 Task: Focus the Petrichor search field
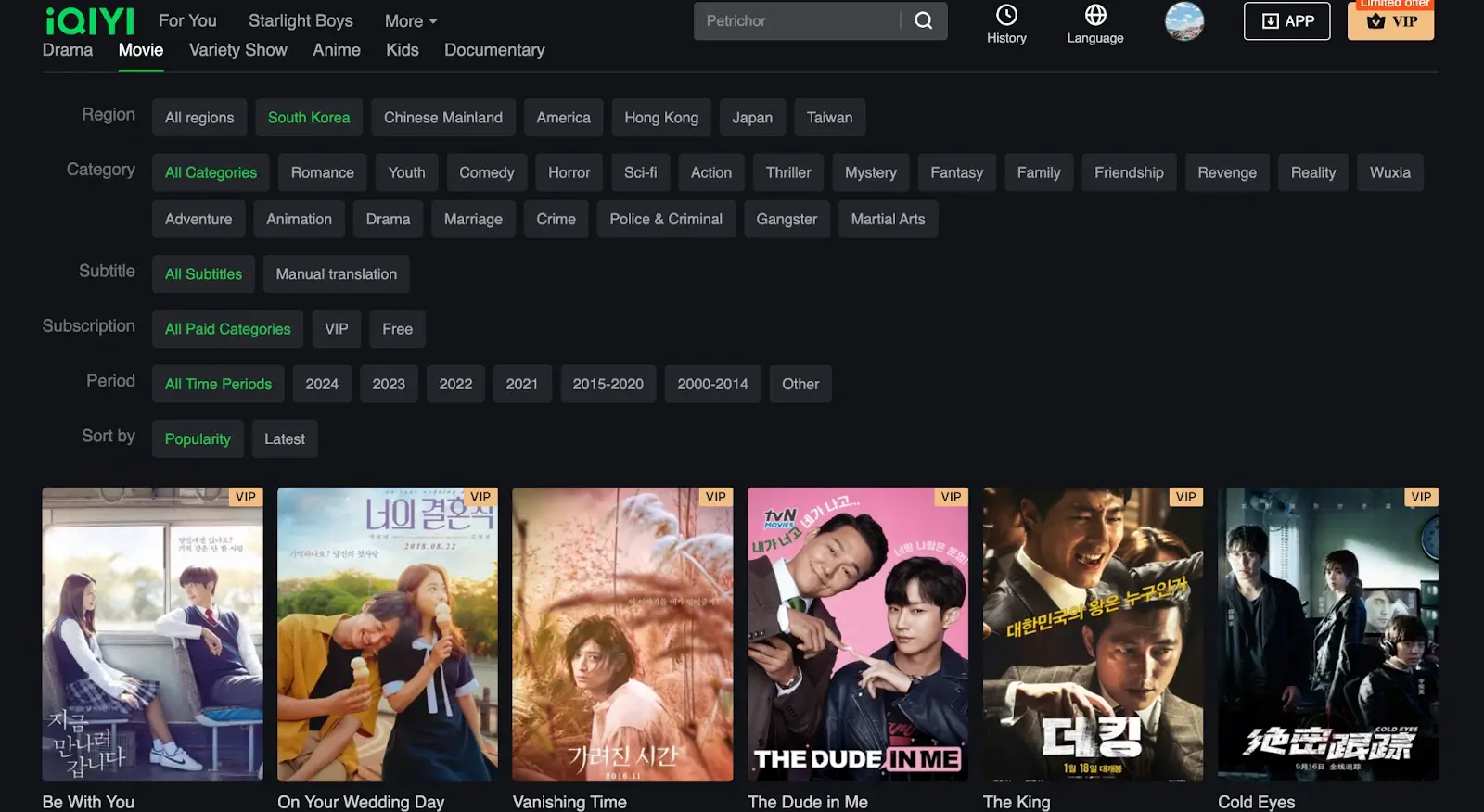798,20
